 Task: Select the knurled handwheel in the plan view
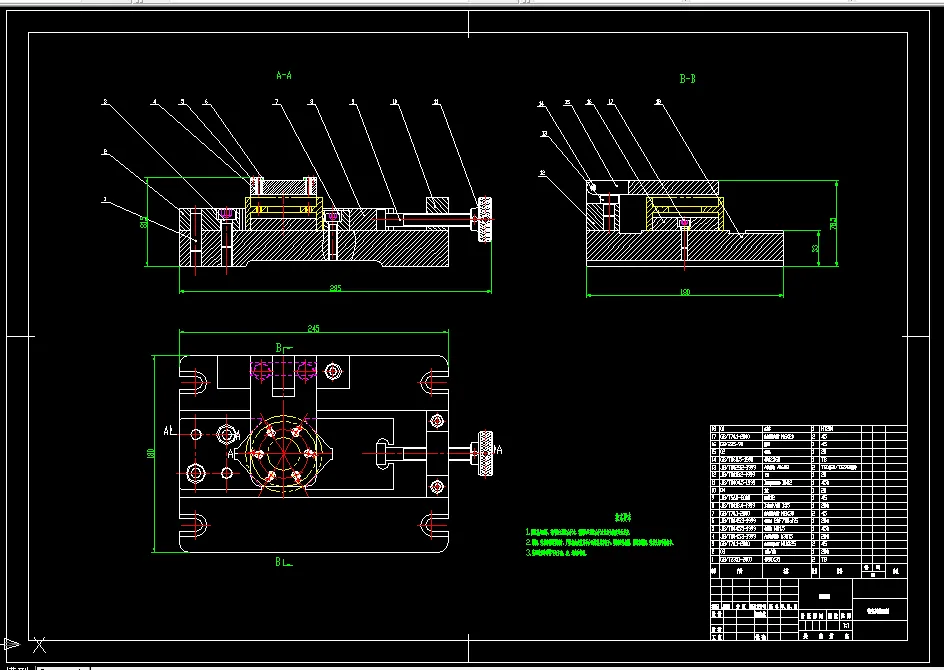click(x=485, y=453)
